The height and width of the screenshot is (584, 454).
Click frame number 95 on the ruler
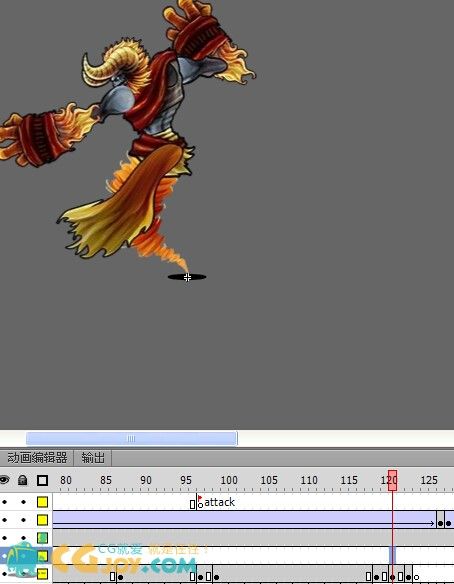[x=186, y=480]
